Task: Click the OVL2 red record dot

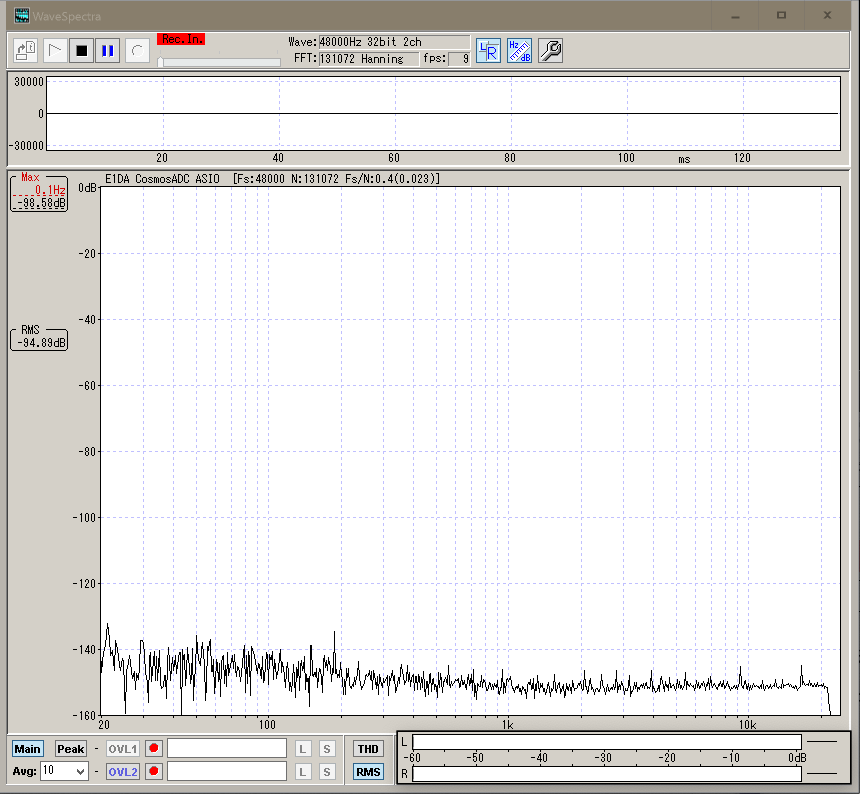Action: click(x=154, y=772)
